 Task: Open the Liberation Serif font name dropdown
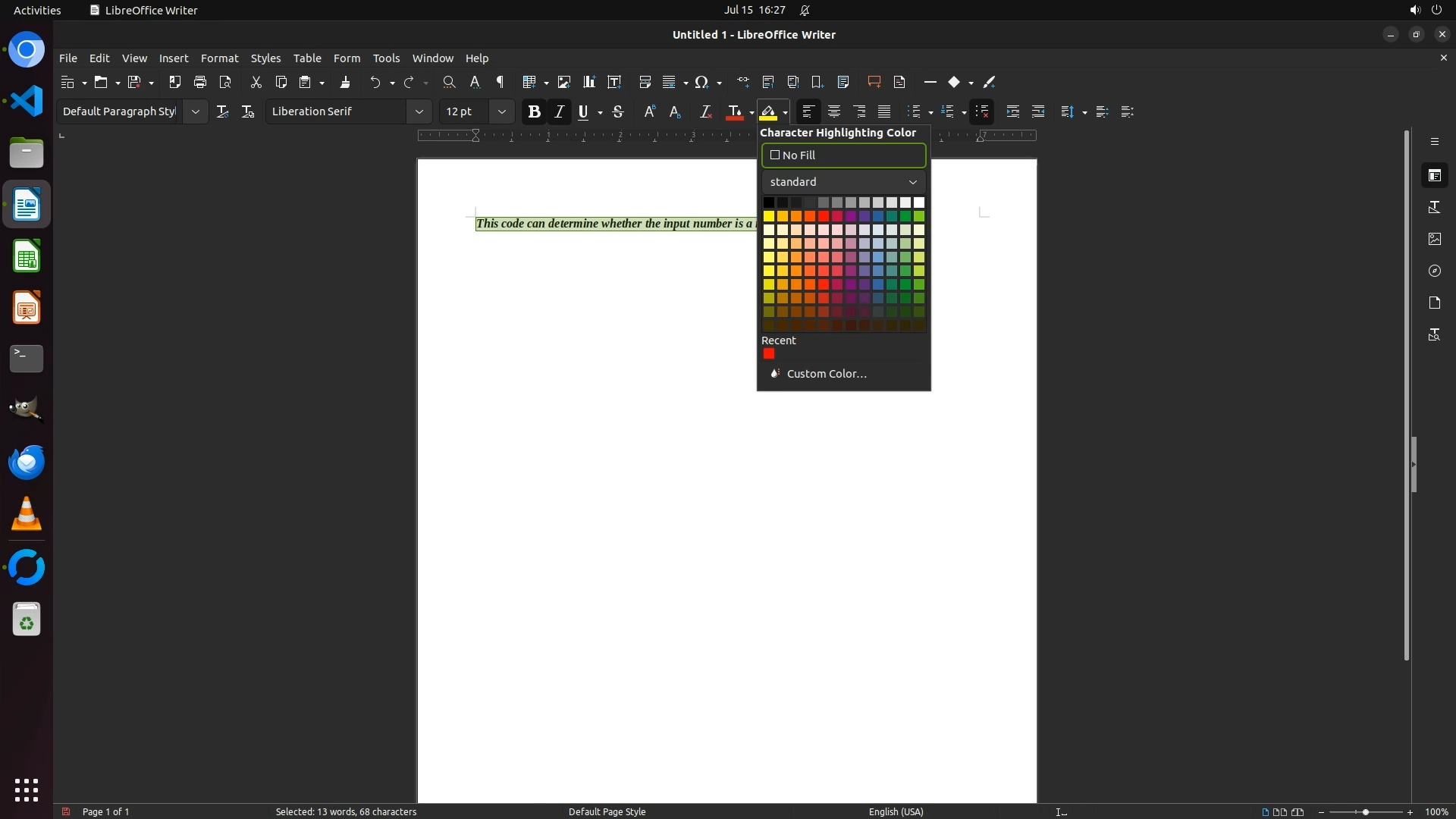[419, 111]
